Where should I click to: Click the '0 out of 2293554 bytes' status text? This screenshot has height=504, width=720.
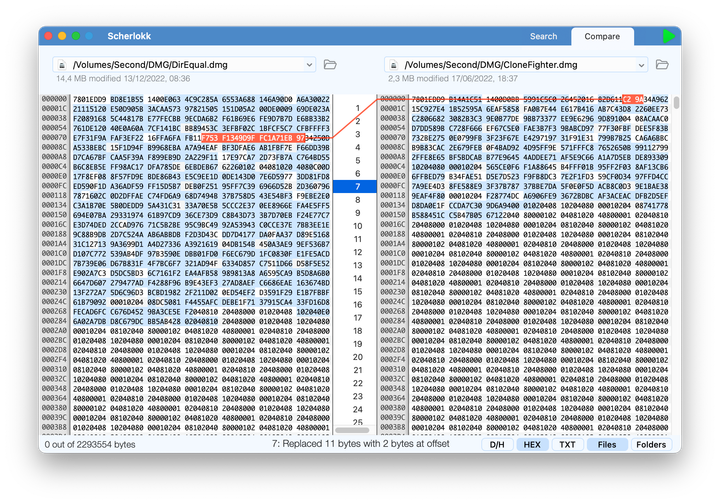(90, 445)
